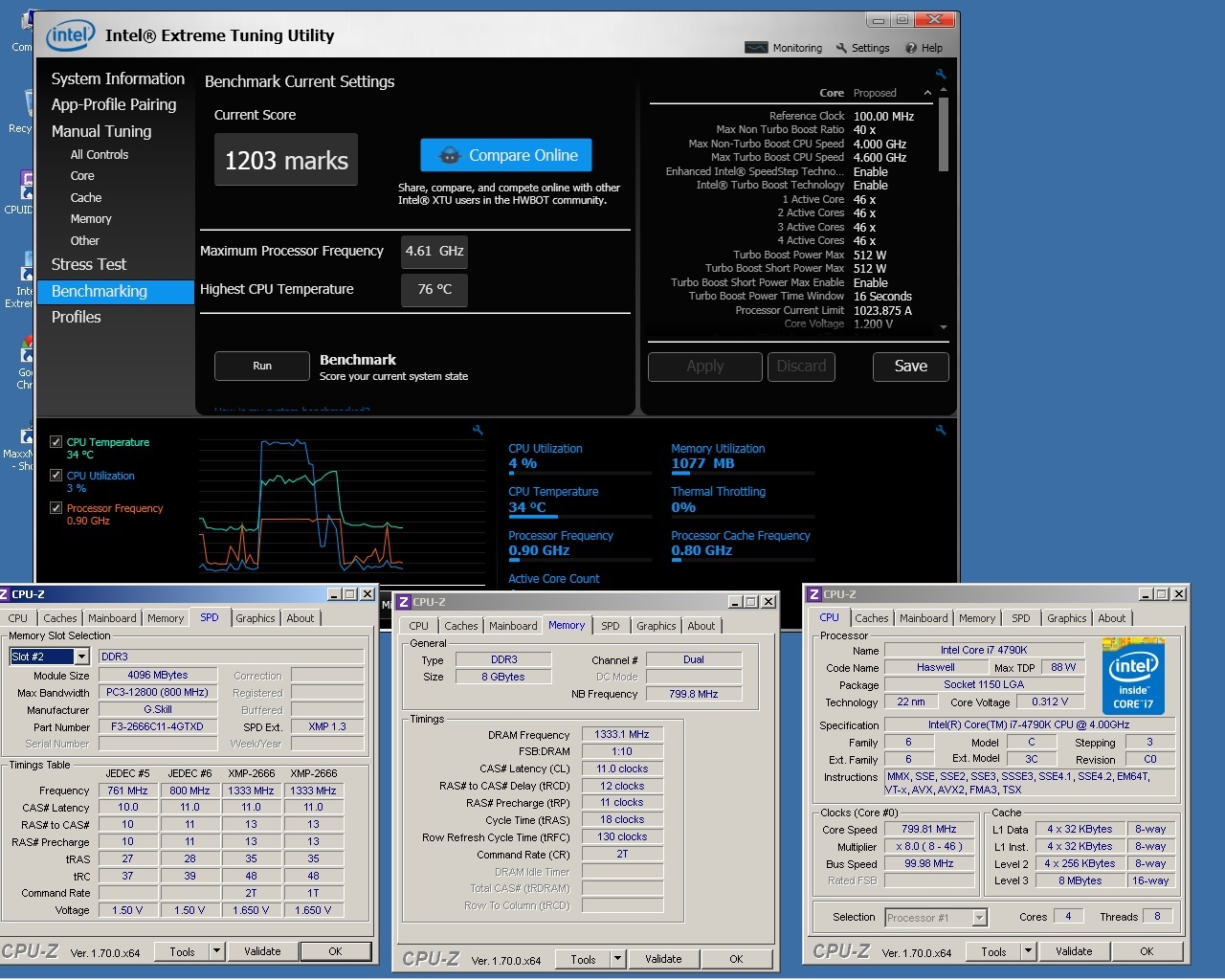Open All Controls under Manual Tuning
1225x980 pixels.
[x=100, y=154]
